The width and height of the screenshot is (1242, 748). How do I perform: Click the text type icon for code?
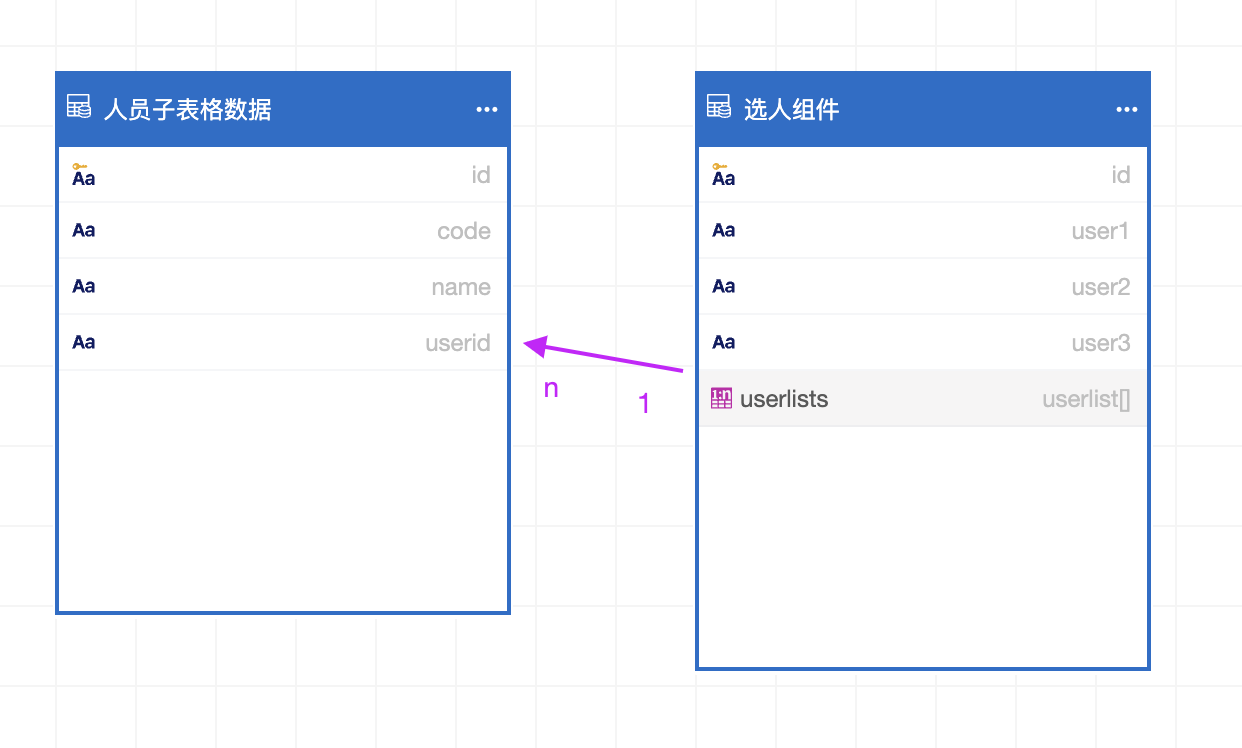84,231
